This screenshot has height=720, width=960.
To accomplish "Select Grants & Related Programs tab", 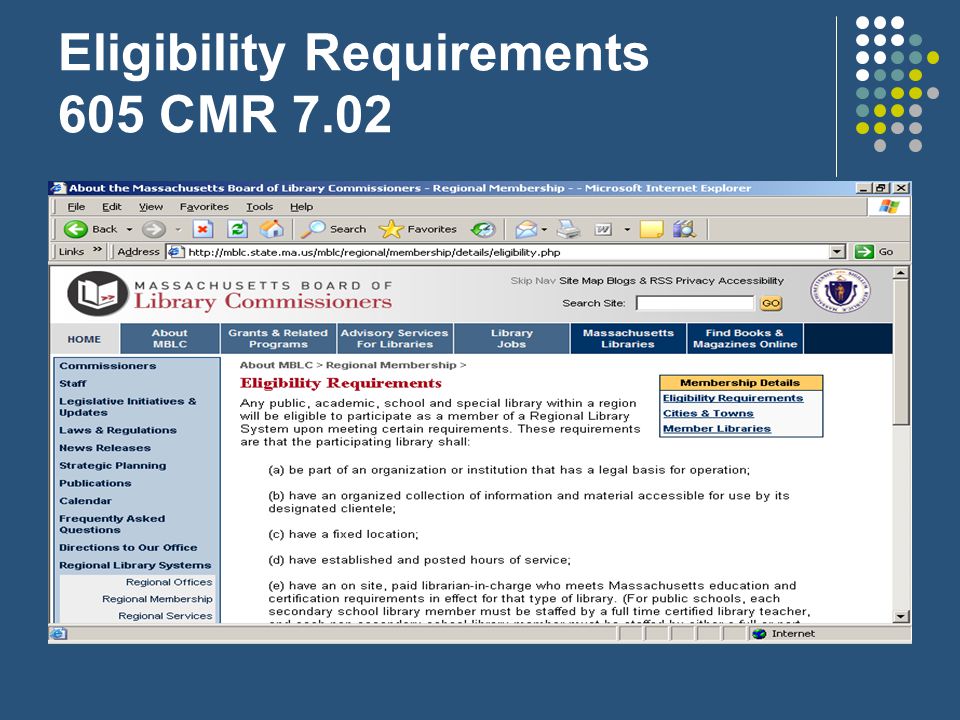I will point(278,339).
